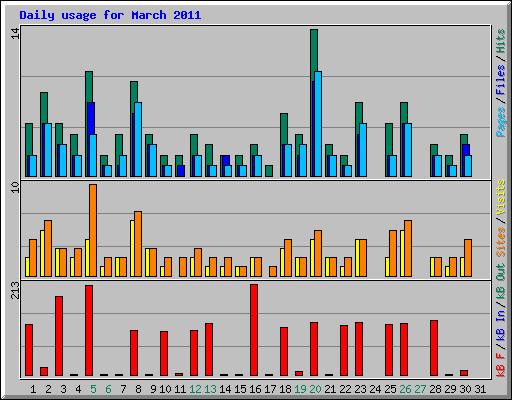This screenshot has height=400, width=512.
Task: Click the yellow Visits bar on day 8
Action: click(132, 248)
